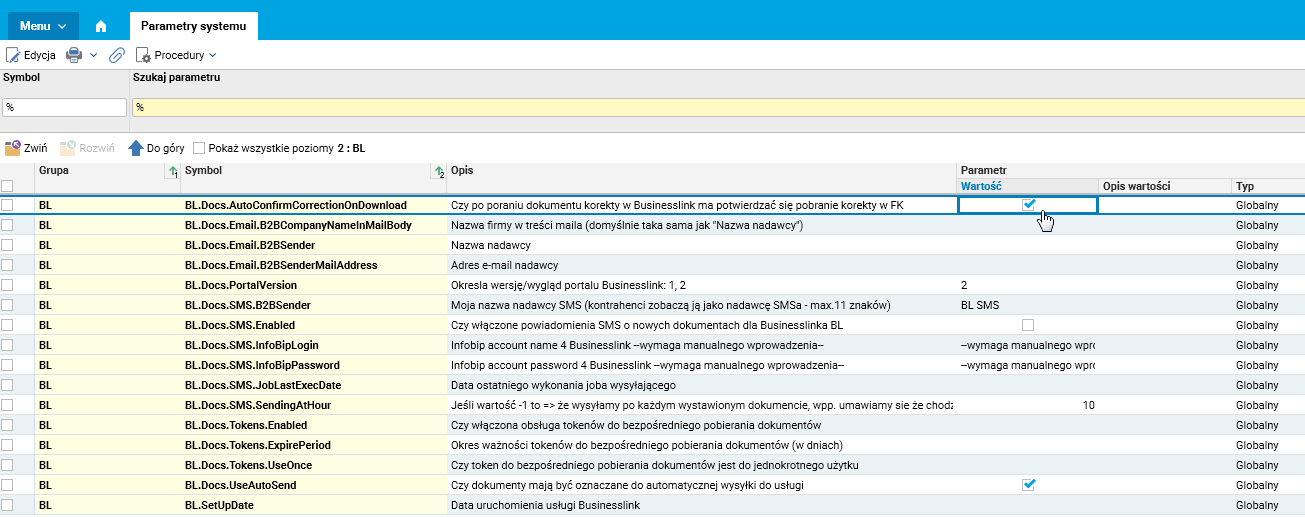Uncheck the BL.Docs.UseAutoSend value checkbox
Screen dimensions: 1305x517
pos(1027,485)
